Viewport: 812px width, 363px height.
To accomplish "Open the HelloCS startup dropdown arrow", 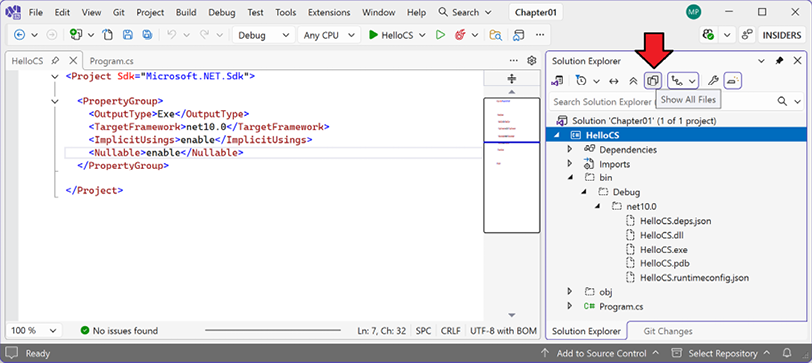I will coord(422,35).
